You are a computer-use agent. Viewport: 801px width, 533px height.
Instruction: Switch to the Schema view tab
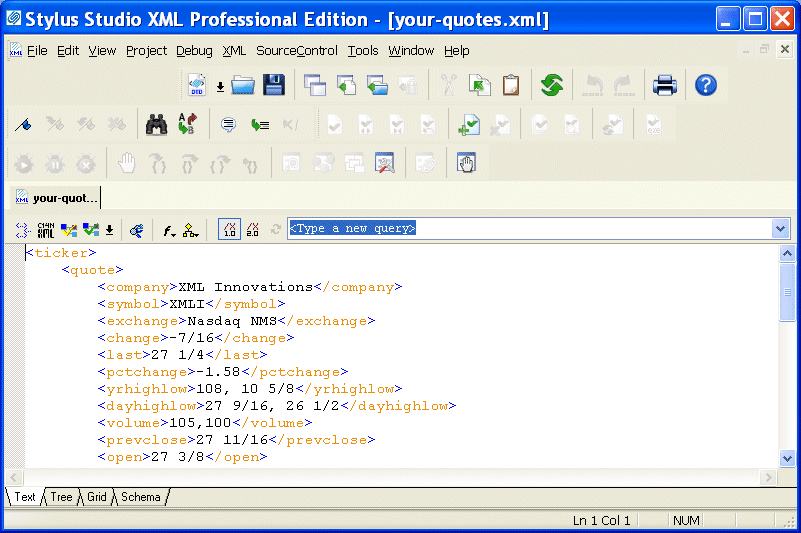pyautogui.click(x=140, y=497)
